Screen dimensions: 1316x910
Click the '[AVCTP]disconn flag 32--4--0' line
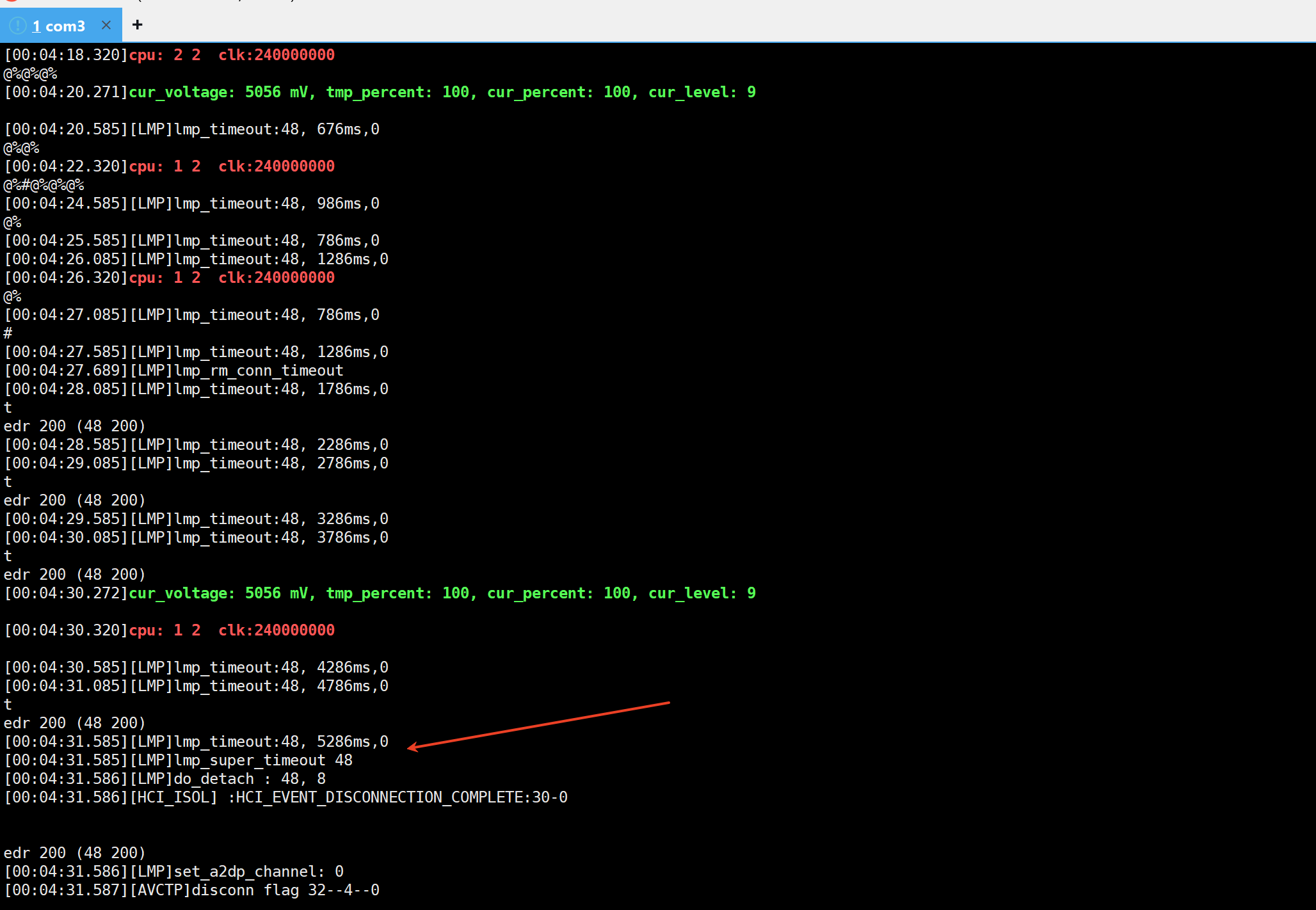coord(192,890)
